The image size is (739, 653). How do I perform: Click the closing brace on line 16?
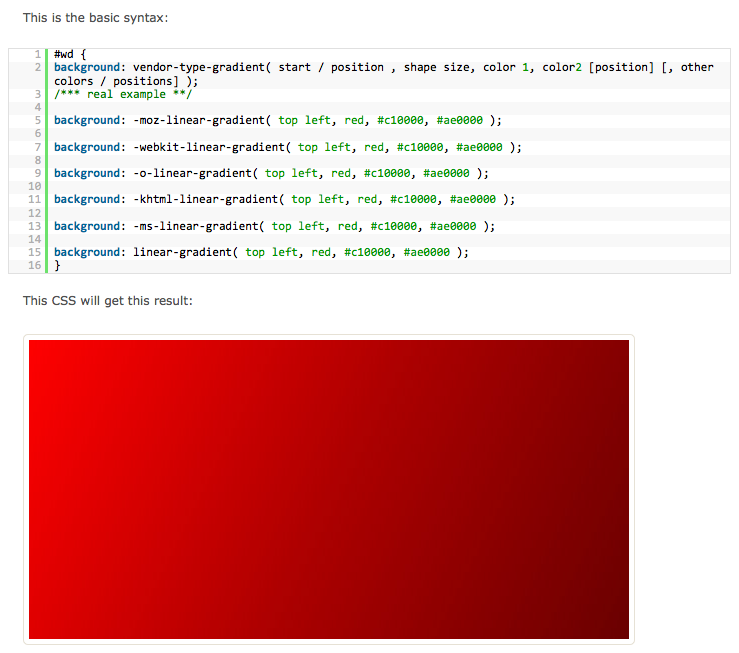(x=57, y=266)
